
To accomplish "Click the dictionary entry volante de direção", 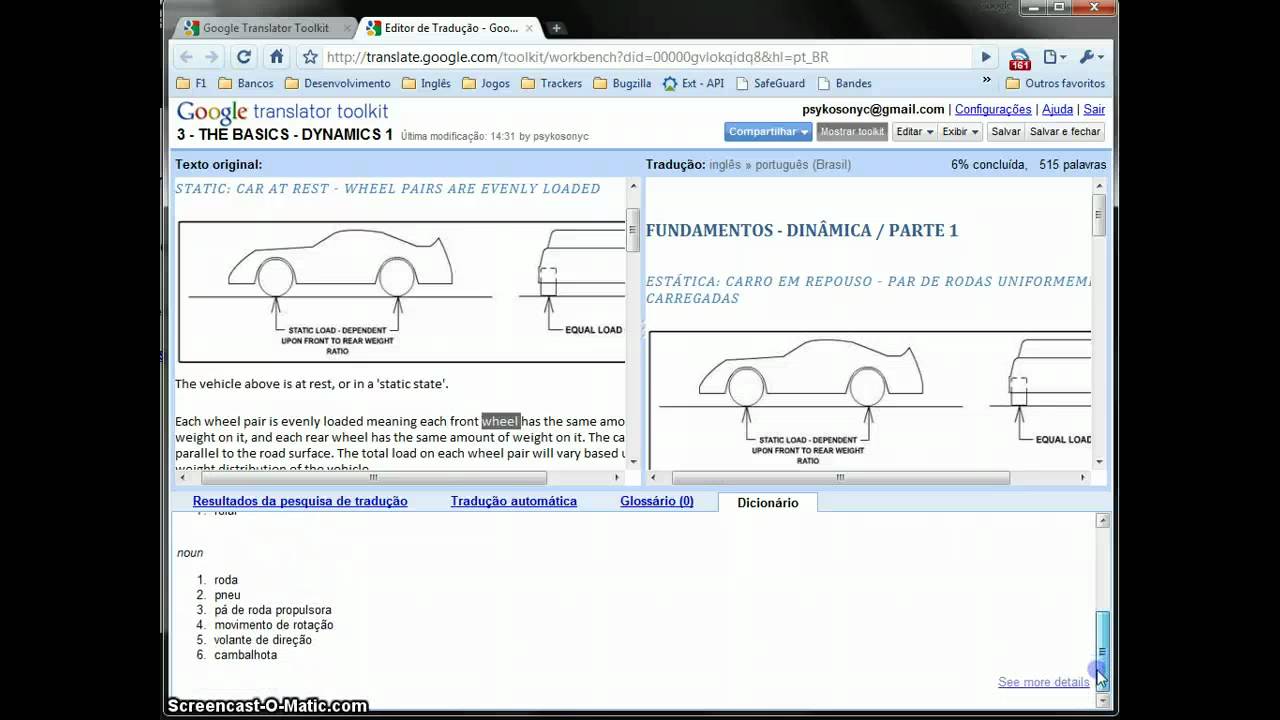I will (263, 640).
